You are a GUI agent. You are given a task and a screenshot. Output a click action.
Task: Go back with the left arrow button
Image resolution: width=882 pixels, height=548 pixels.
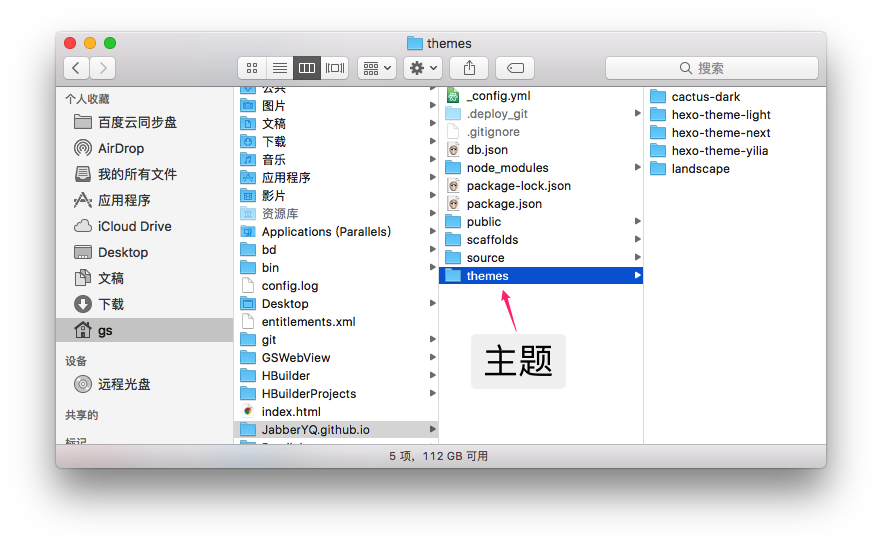tap(77, 68)
